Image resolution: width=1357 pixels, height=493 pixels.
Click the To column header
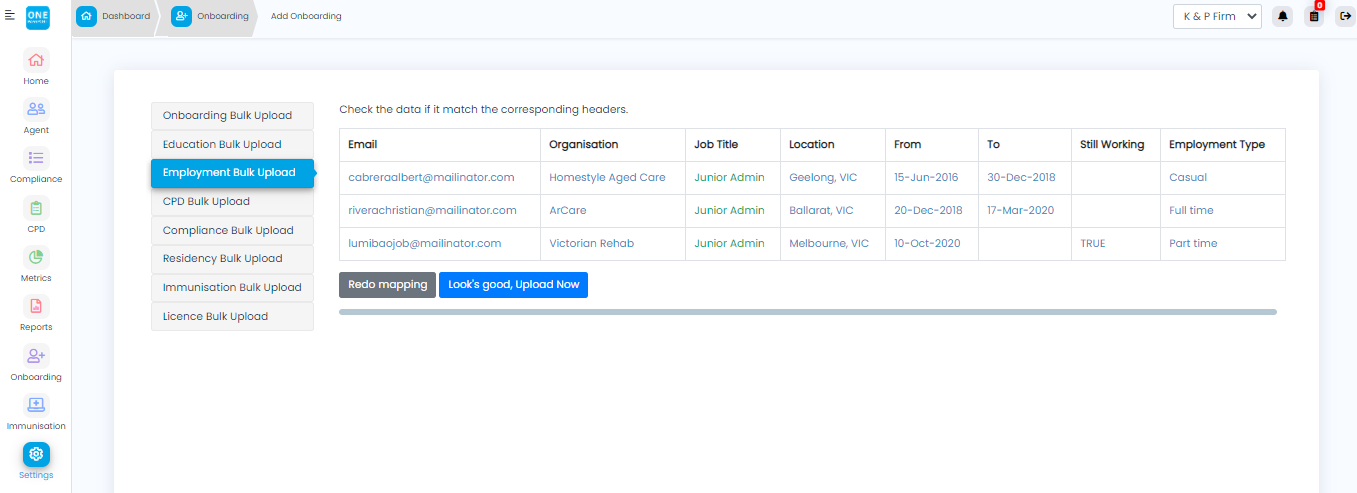1025,145
